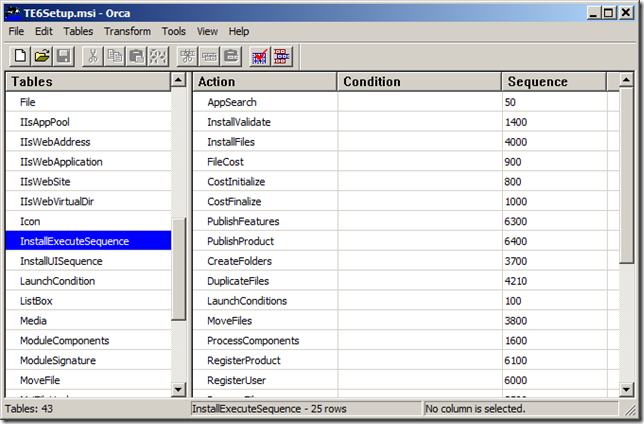Click the Sequence column header

pos(554,81)
